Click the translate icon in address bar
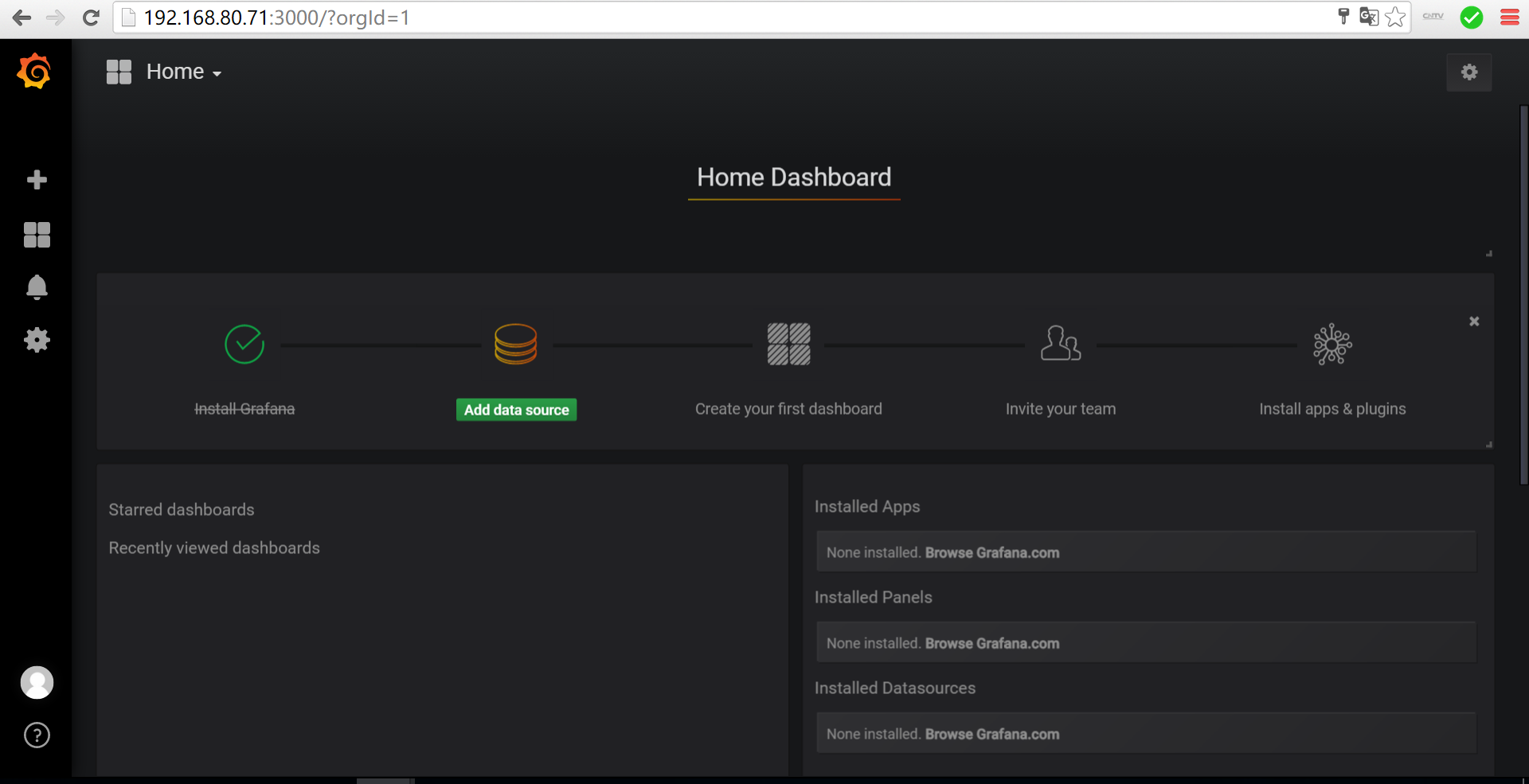Image resolution: width=1529 pixels, height=784 pixels. (x=1369, y=17)
